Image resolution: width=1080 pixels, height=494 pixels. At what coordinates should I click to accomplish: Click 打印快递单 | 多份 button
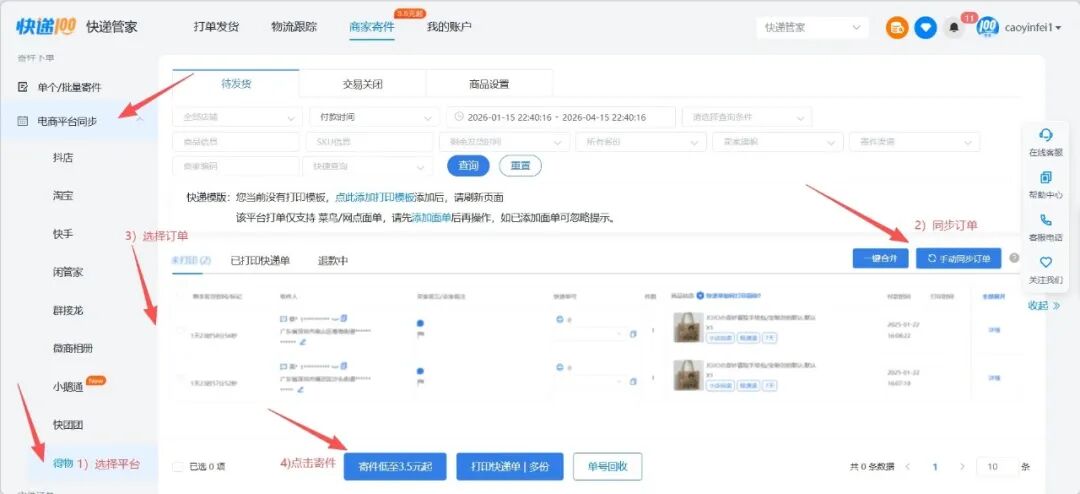tap(510, 466)
